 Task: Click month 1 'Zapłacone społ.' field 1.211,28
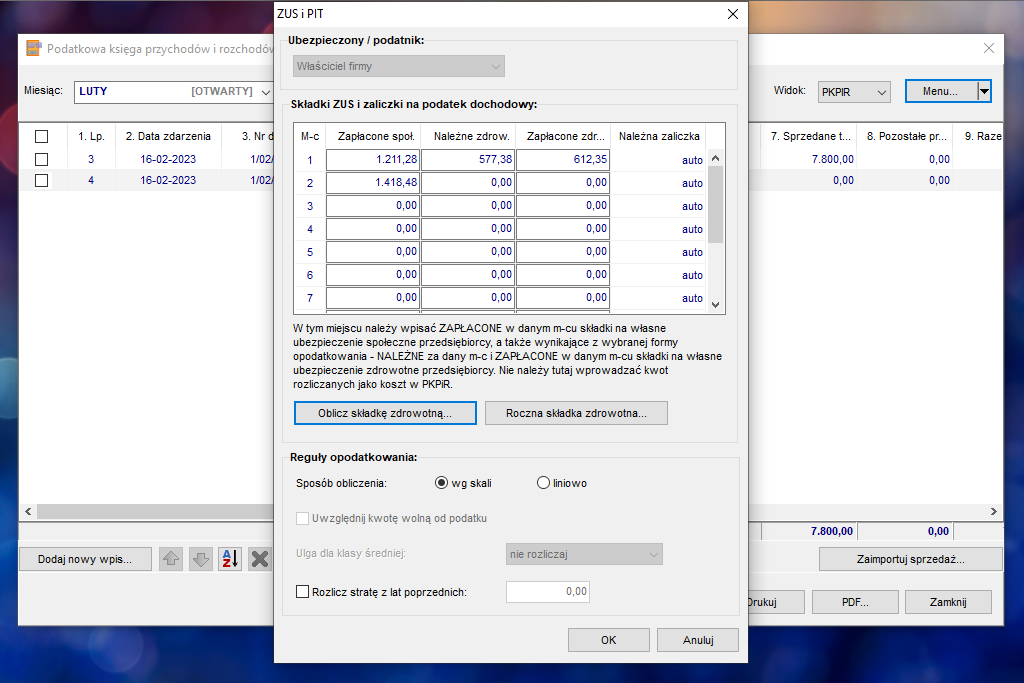click(373, 159)
